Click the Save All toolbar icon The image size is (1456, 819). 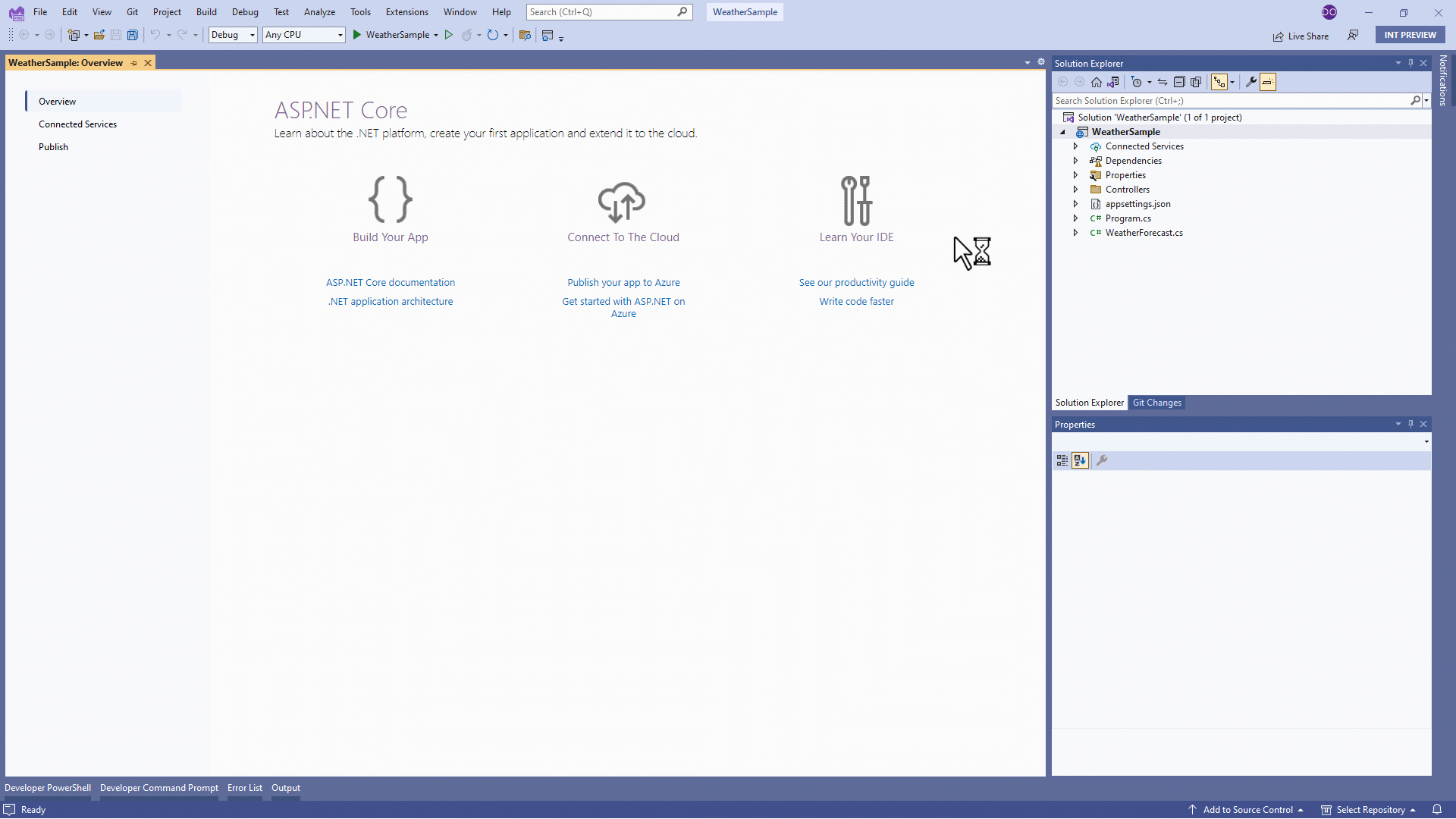[133, 35]
